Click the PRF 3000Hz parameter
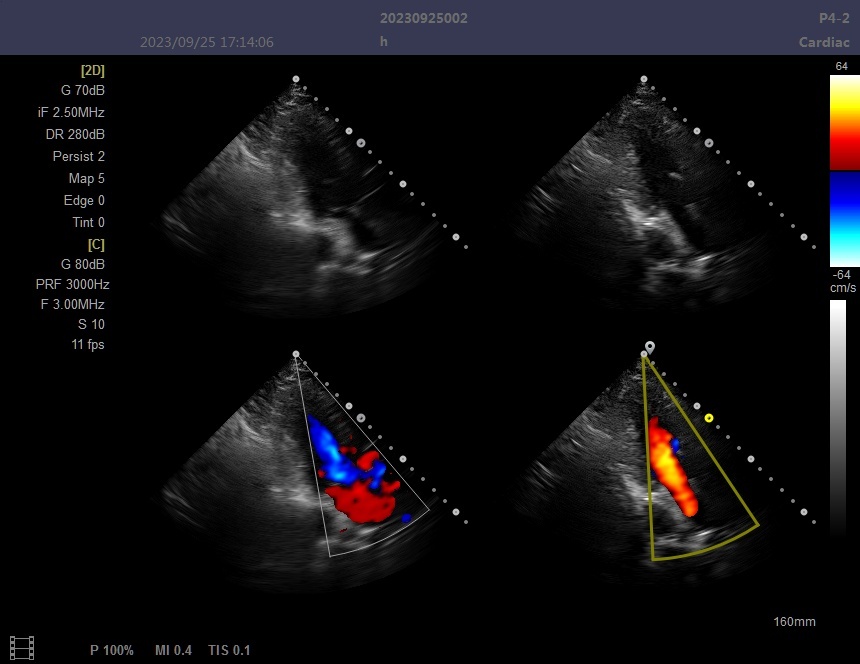Screen dimensions: 860x664 [x=69, y=284]
